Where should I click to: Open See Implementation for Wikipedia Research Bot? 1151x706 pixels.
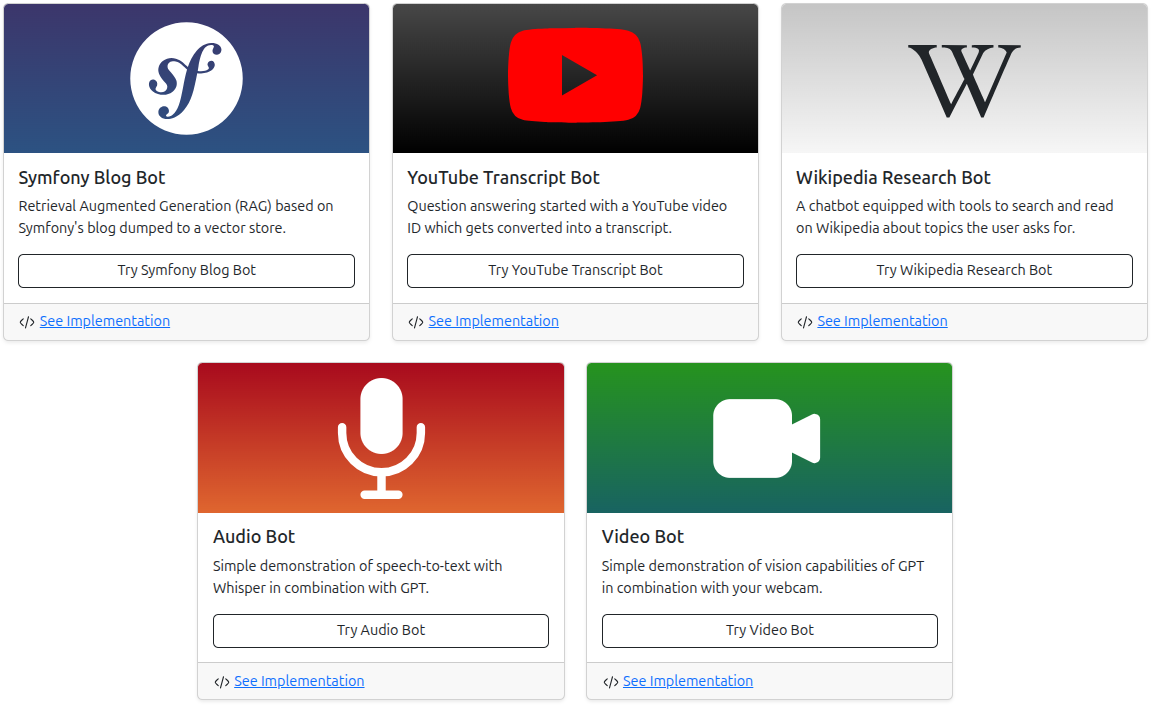pos(882,321)
